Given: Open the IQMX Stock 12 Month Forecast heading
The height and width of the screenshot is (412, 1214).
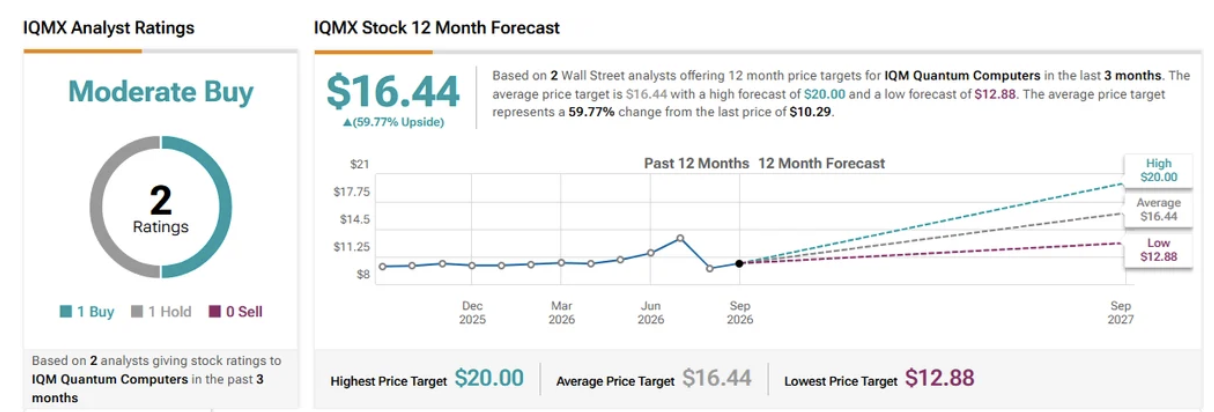Looking at the screenshot, I should click(437, 28).
